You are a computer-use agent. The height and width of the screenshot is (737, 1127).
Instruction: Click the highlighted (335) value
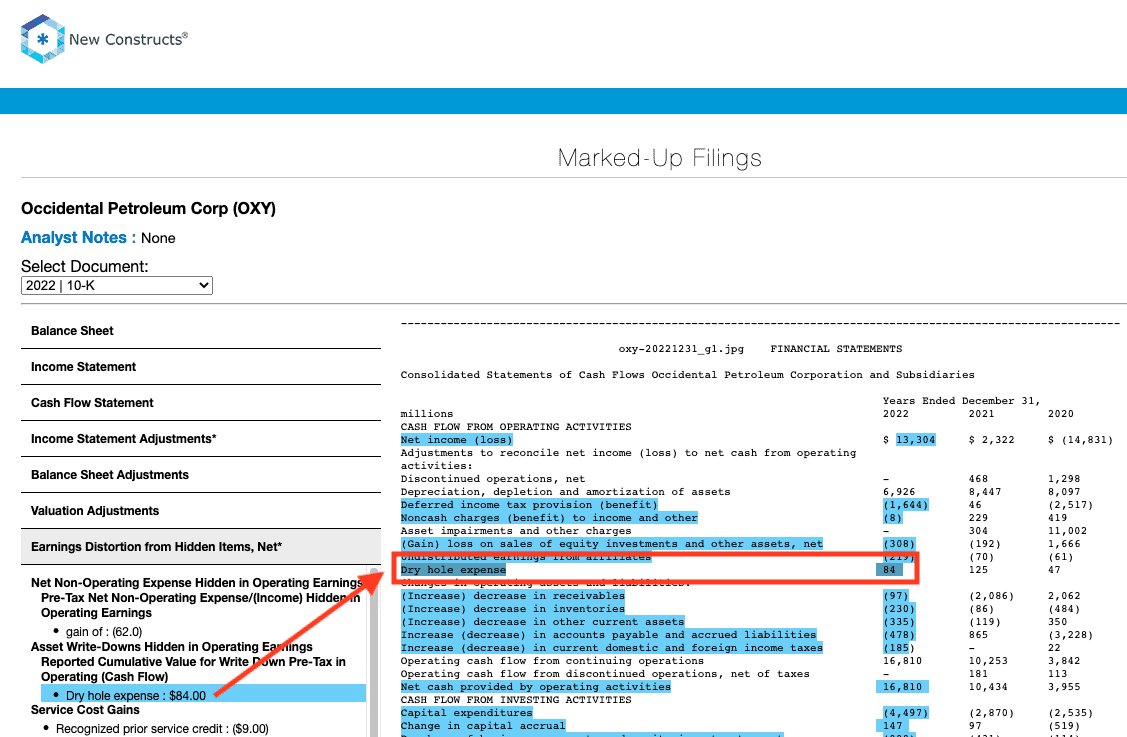(x=899, y=622)
